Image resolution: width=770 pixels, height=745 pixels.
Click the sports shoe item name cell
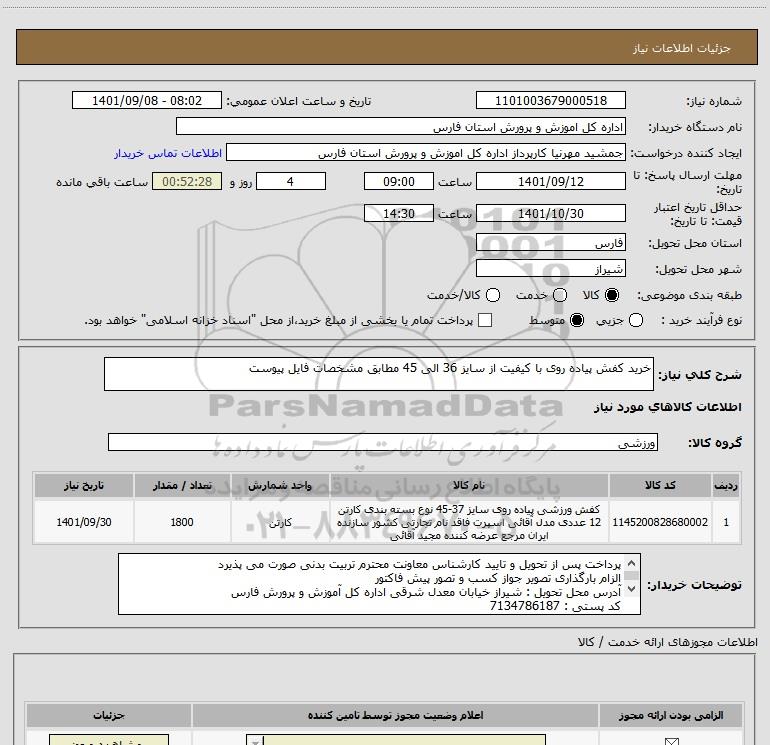[468, 522]
